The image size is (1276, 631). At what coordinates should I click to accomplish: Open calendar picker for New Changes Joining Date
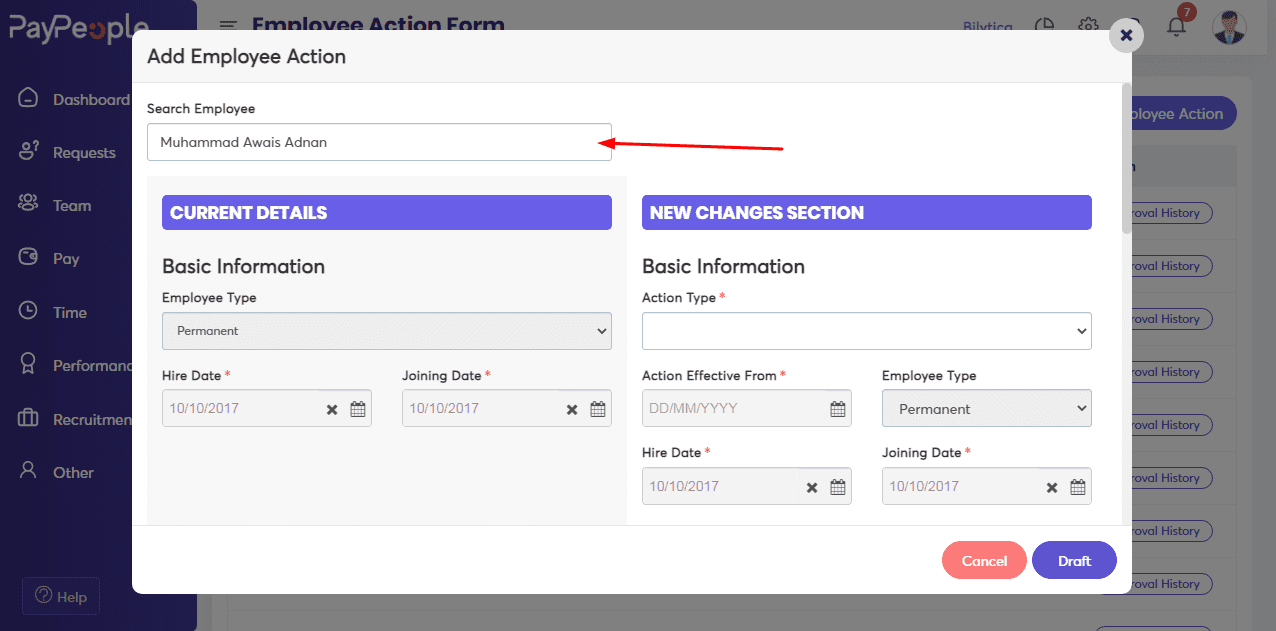(x=1078, y=487)
